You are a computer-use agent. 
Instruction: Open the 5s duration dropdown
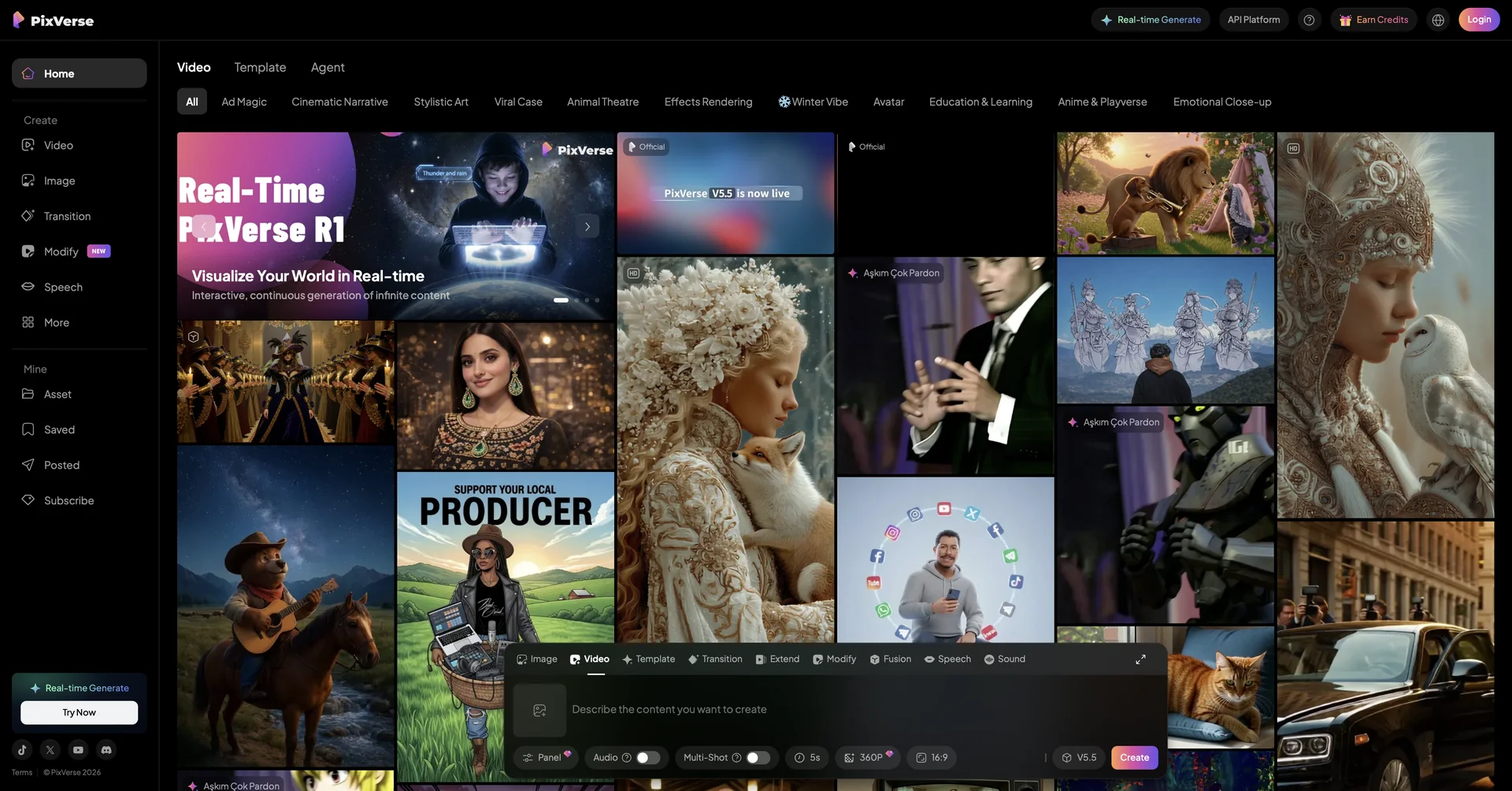tap(807, 758)
